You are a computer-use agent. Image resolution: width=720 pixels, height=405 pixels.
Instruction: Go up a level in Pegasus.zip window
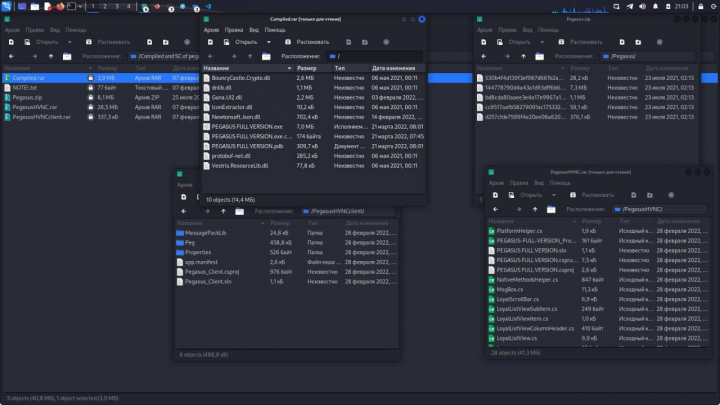click(523, 56)
